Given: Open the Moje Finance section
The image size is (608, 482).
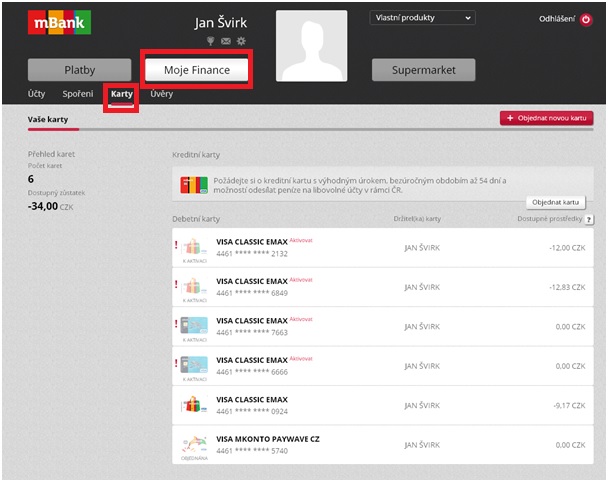Looking at the screenshot, I should pos(197,70).
